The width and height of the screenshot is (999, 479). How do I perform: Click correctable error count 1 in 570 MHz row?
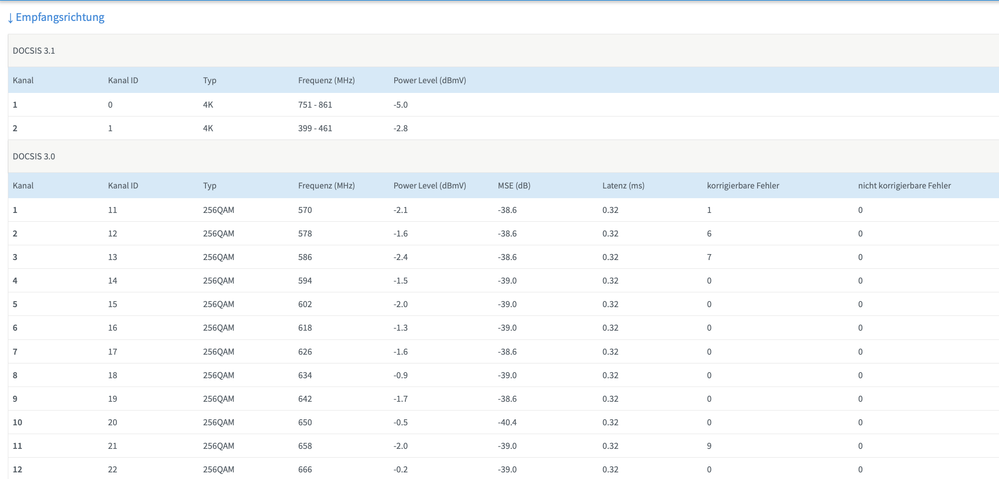(x=709, y=210)
